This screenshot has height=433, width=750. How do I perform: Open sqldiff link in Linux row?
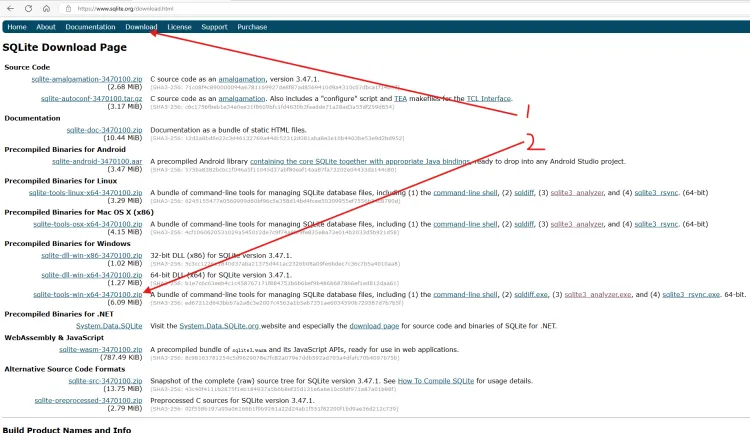pos(524,192)
